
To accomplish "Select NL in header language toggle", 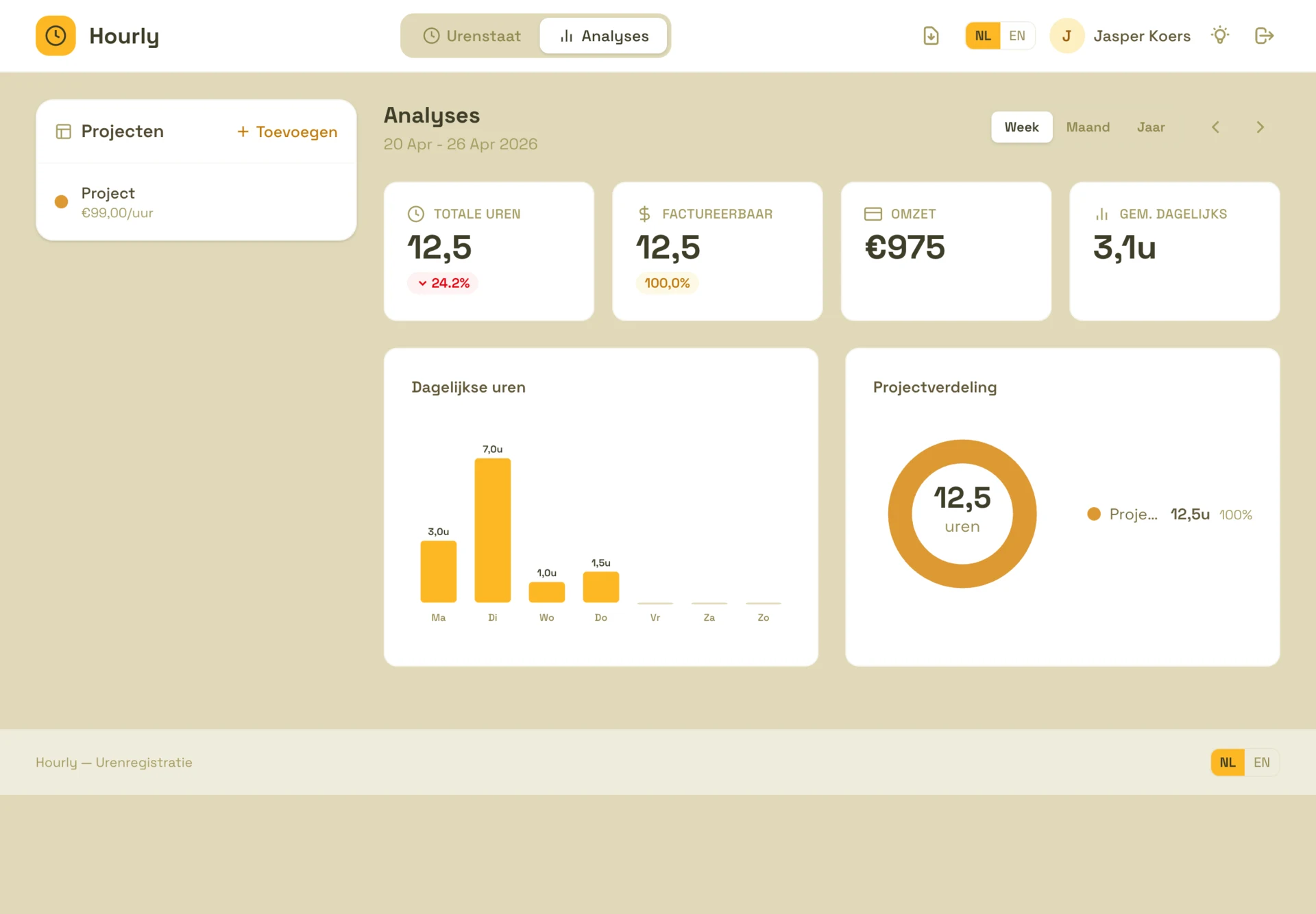I will (x=982, y=36).
